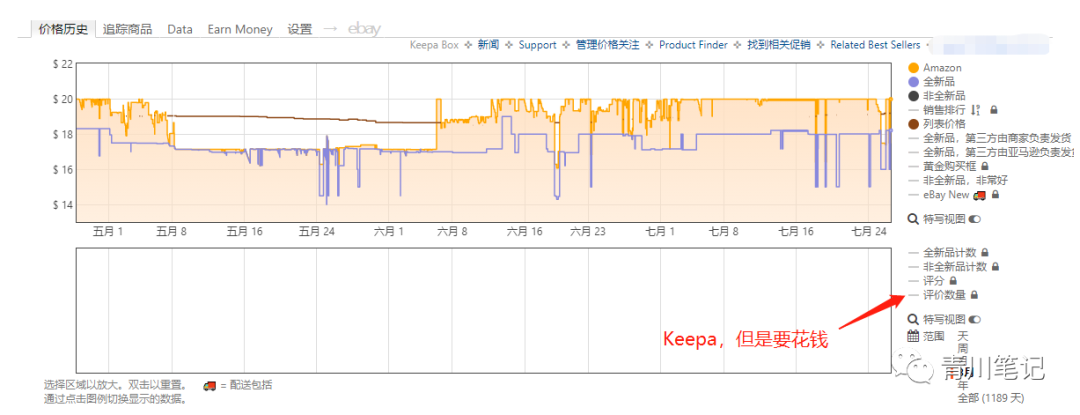The width and height of the screenshot is (1080, 415).
Task: Click the 七月 16 date label
Action: click(x=796, y=231)
